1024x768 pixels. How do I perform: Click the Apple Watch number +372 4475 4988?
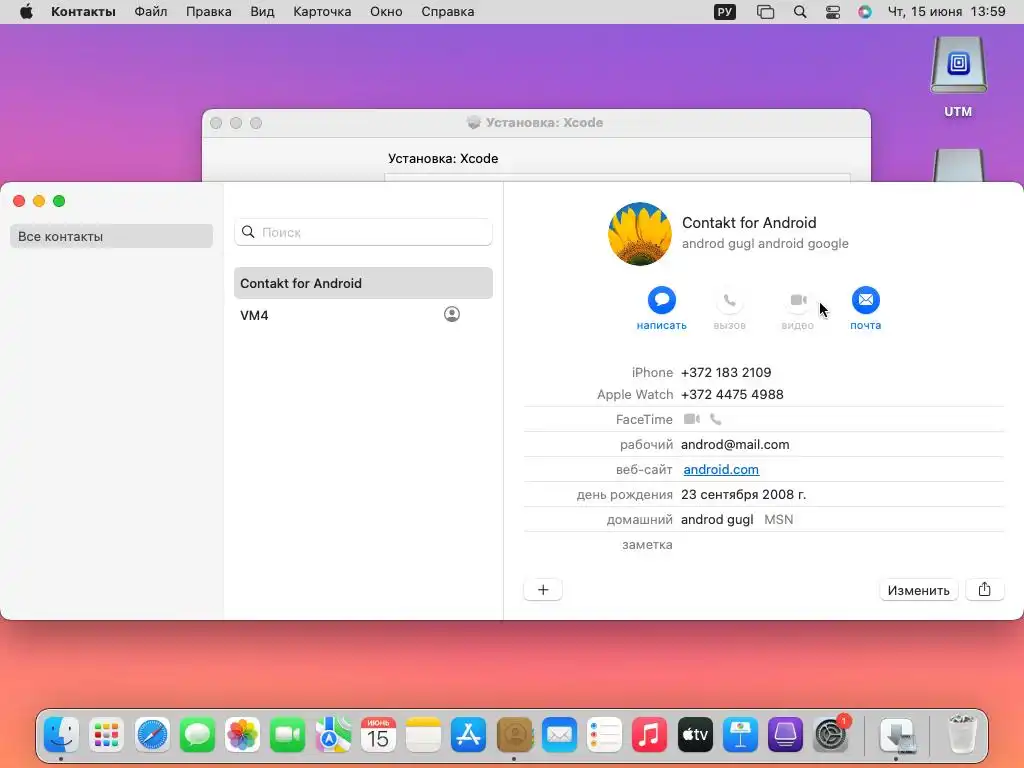pyautogui.click(x=732, y=394)
